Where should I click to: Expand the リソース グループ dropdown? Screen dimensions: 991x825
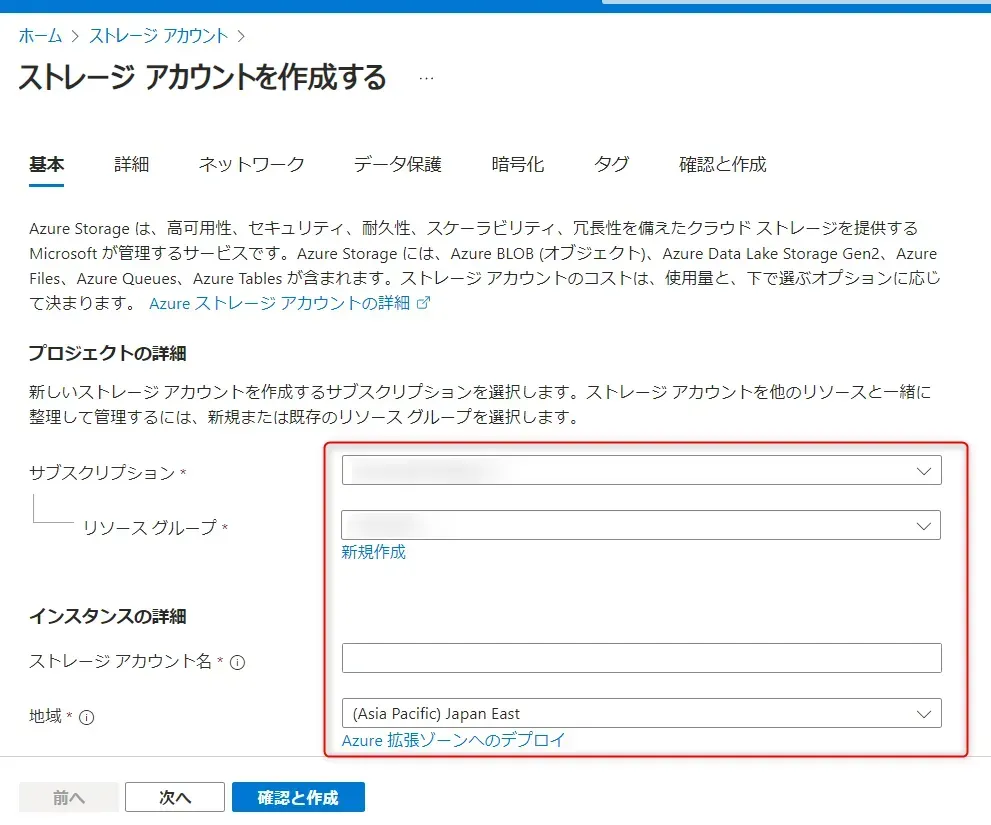click(641, 525)
